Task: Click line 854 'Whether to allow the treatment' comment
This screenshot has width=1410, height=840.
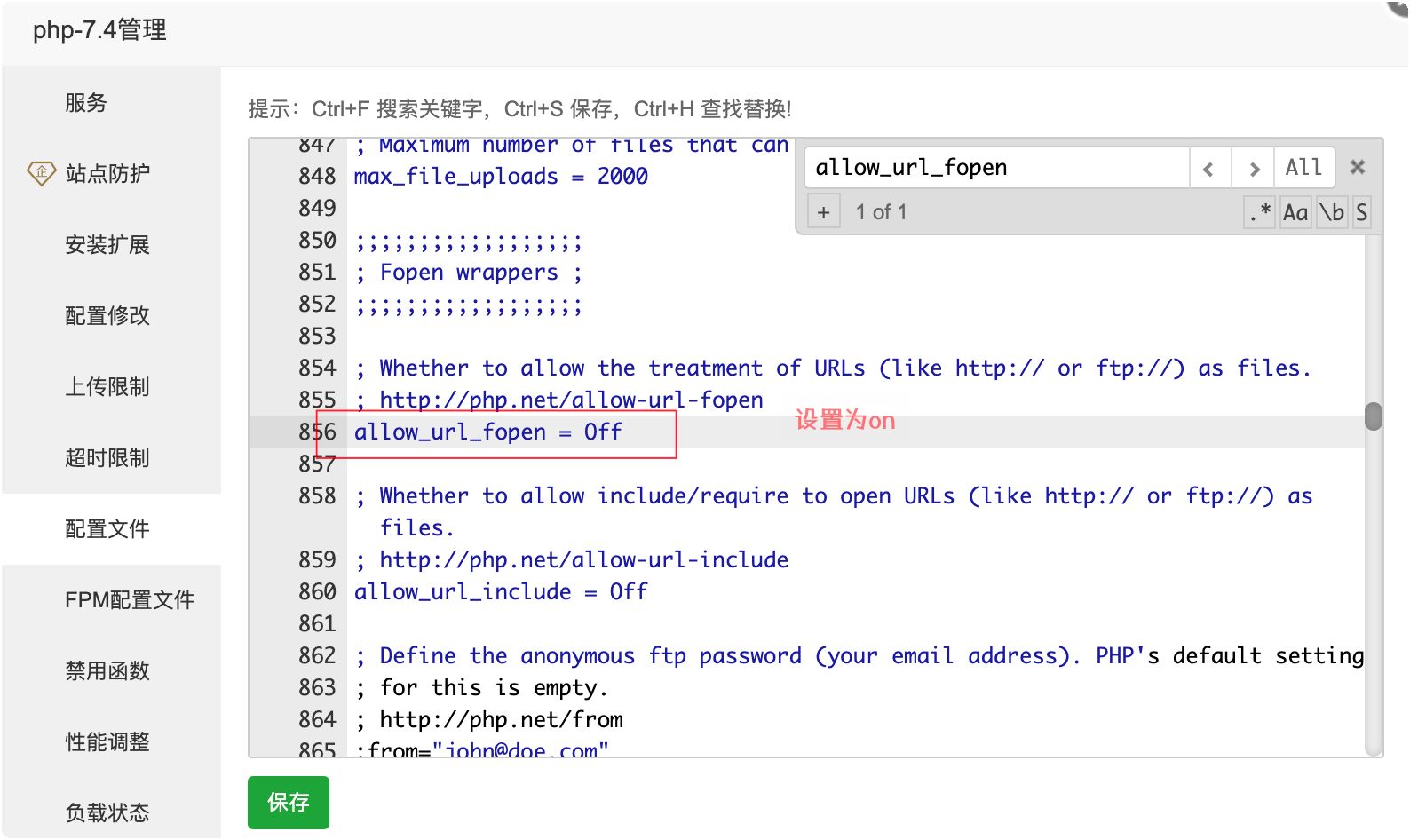Action: click(833, 368)
